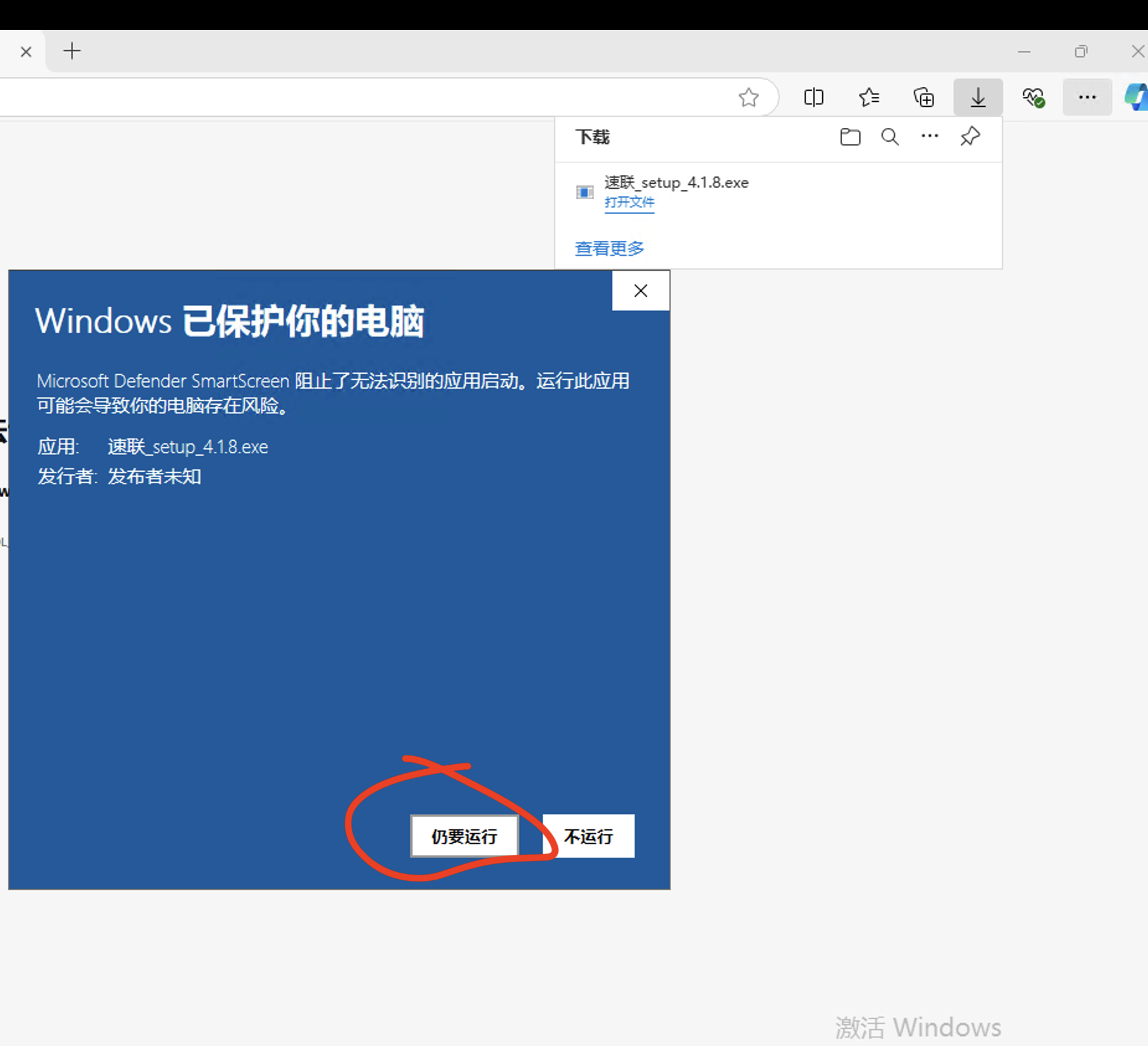Open browser essentials heart icon
Viewport: 1148px width, 1046px height.
coord(1033,97)
